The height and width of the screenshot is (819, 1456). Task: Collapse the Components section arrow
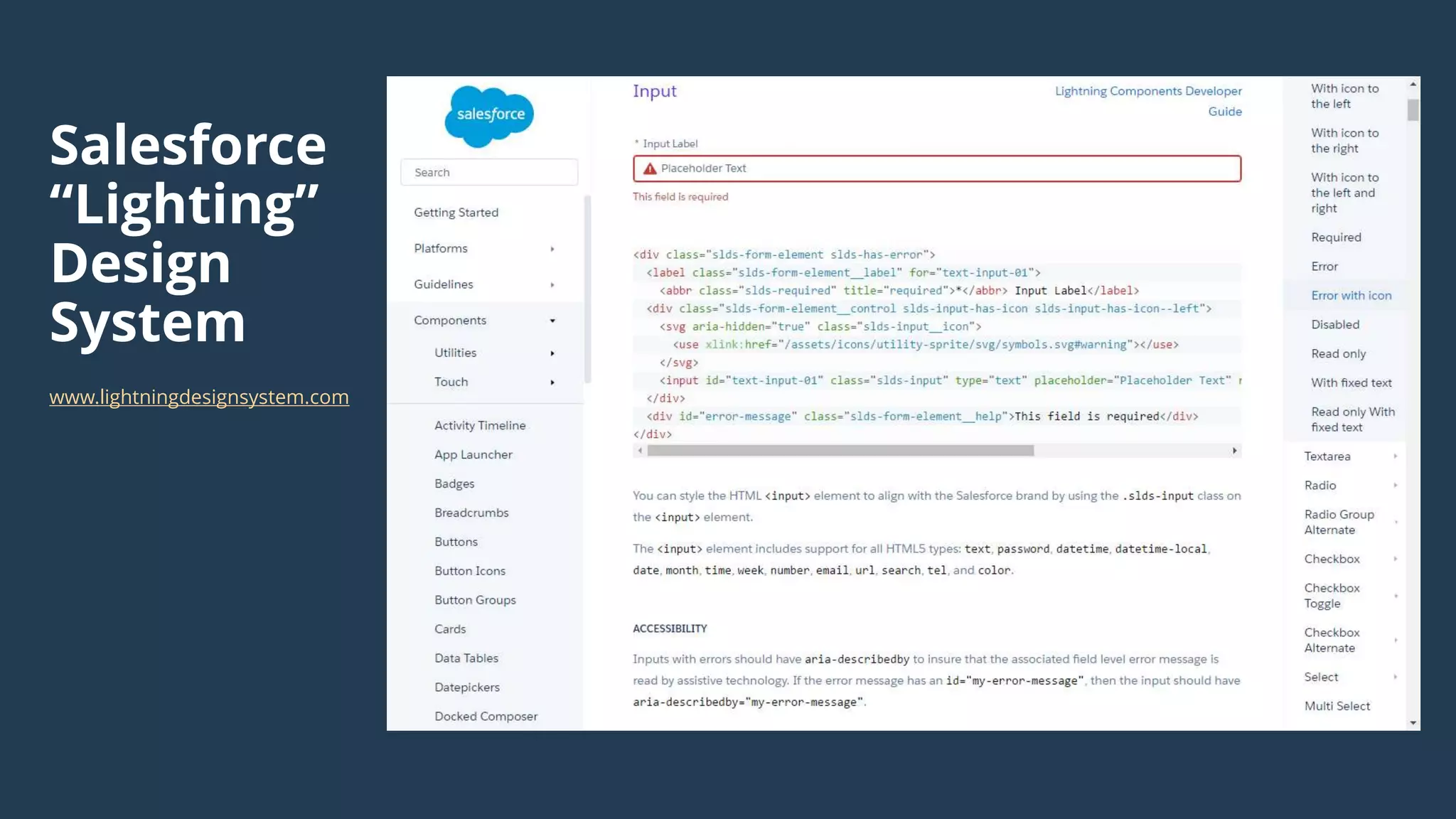tap(552, 321)
